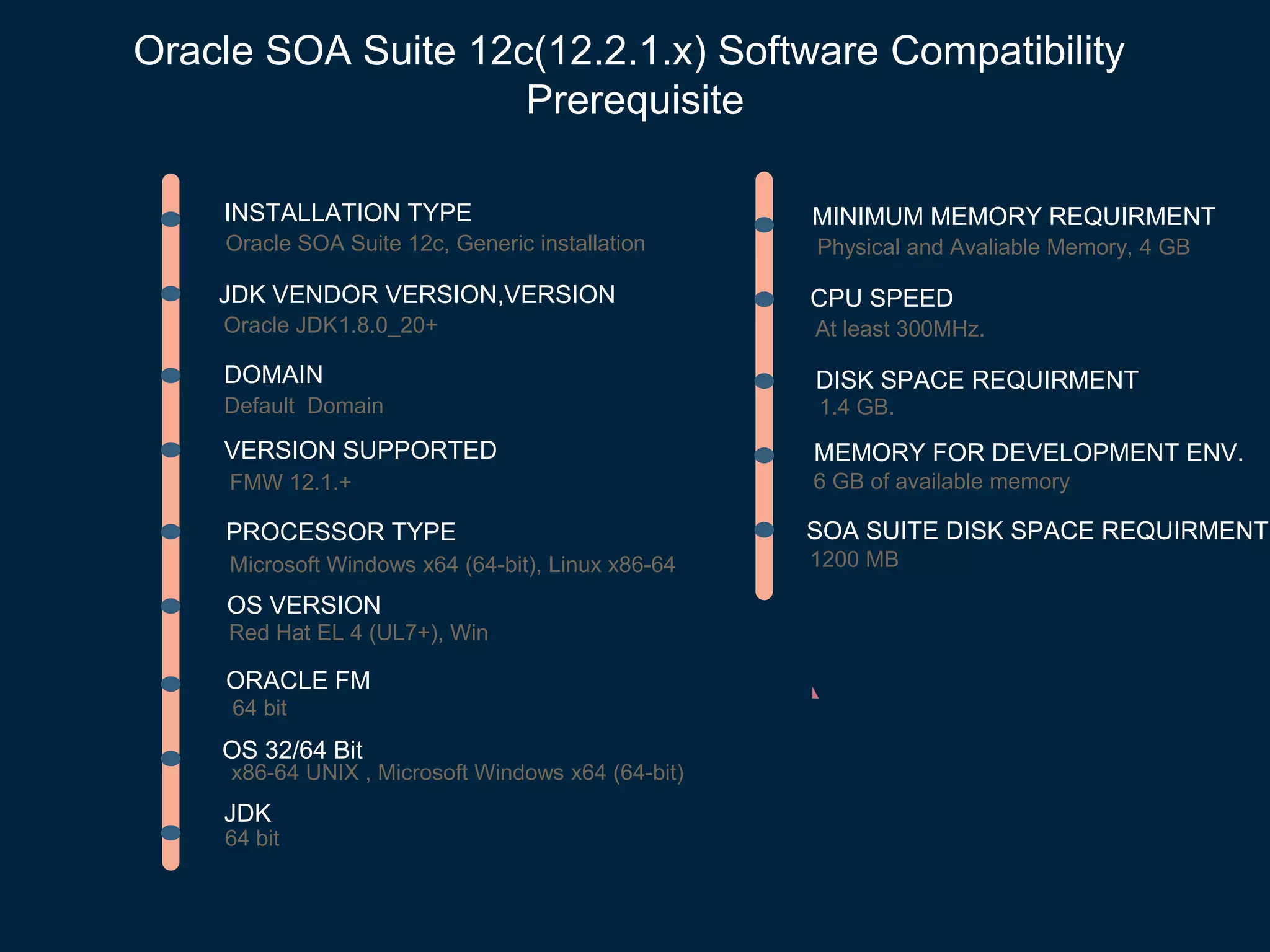Select the 'PROCESSOR TYPE' heading
The width and height of the screenshot is (1270, 952).
click(341, 532)
